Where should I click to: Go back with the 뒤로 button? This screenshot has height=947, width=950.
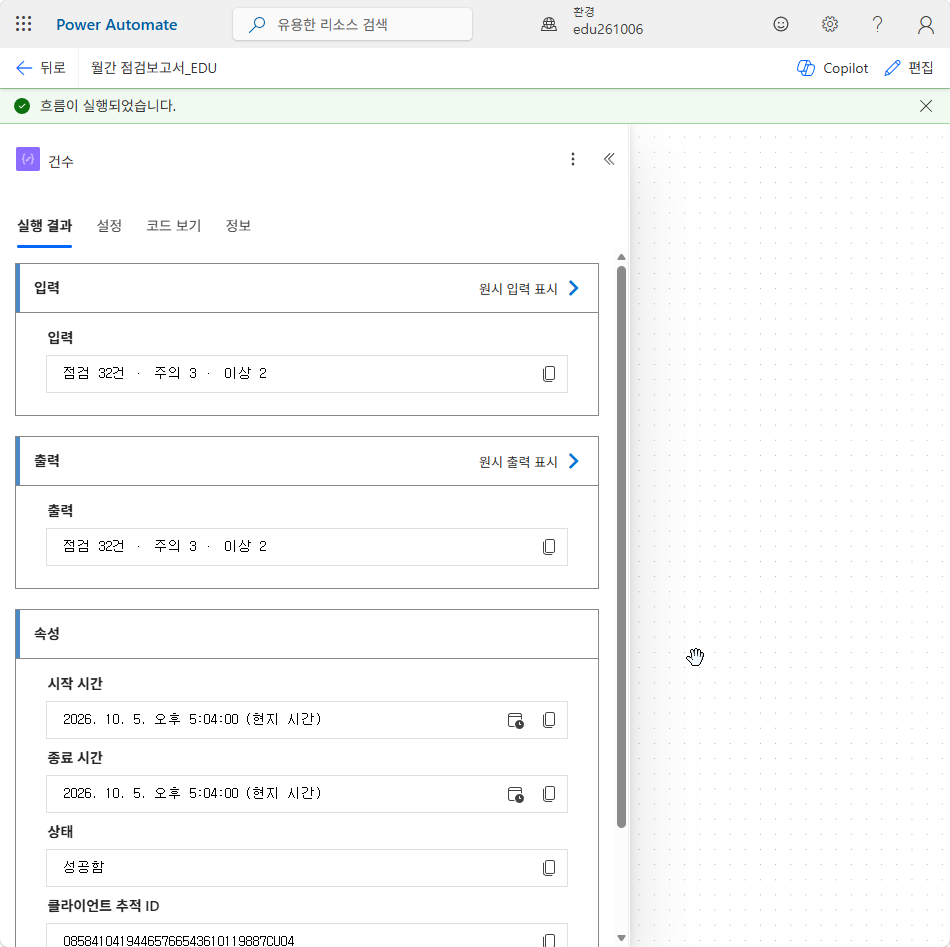coord(41,68)
